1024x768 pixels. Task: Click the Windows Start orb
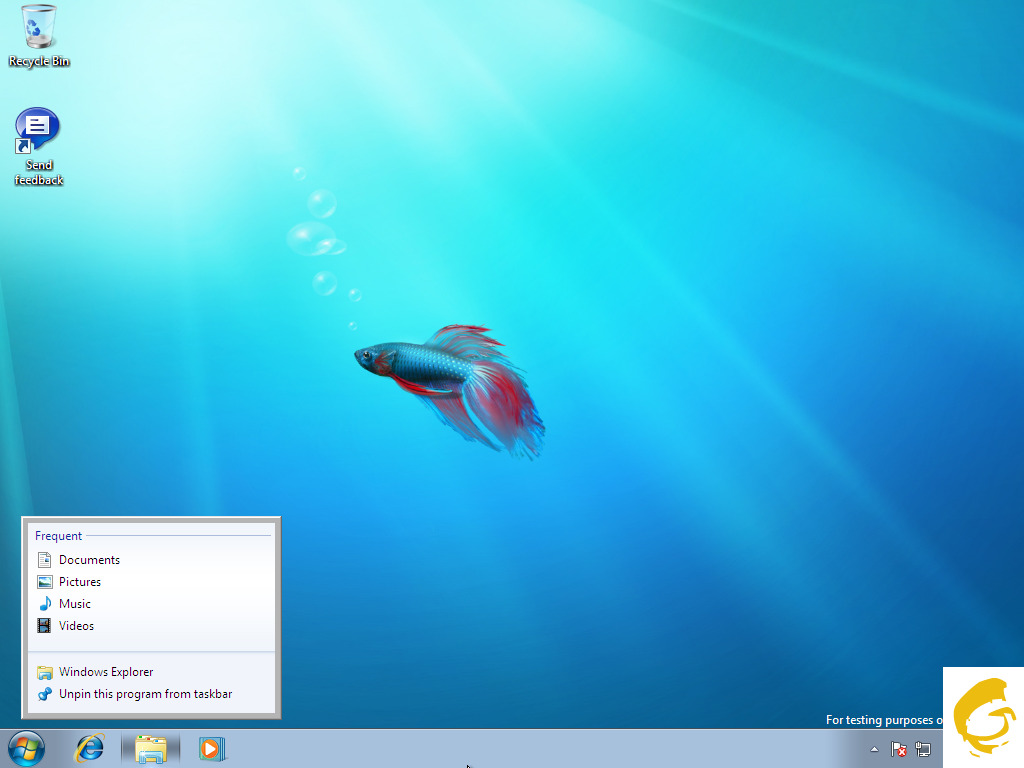tap(26, 748)
